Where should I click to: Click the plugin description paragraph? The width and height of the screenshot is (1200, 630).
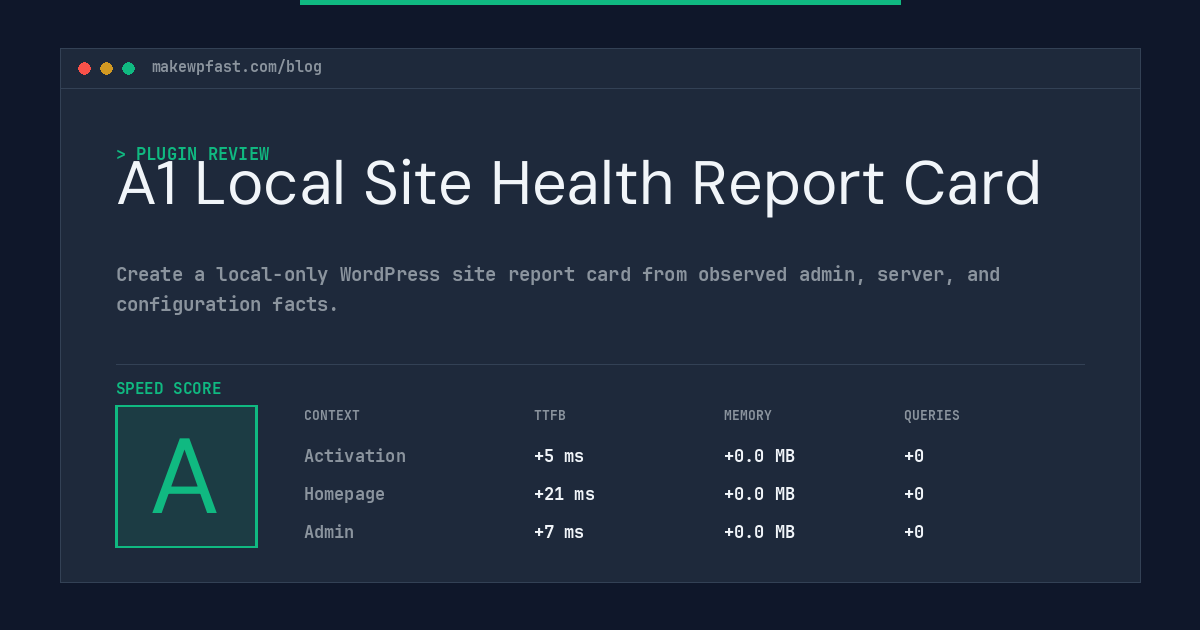pos(558,289)
